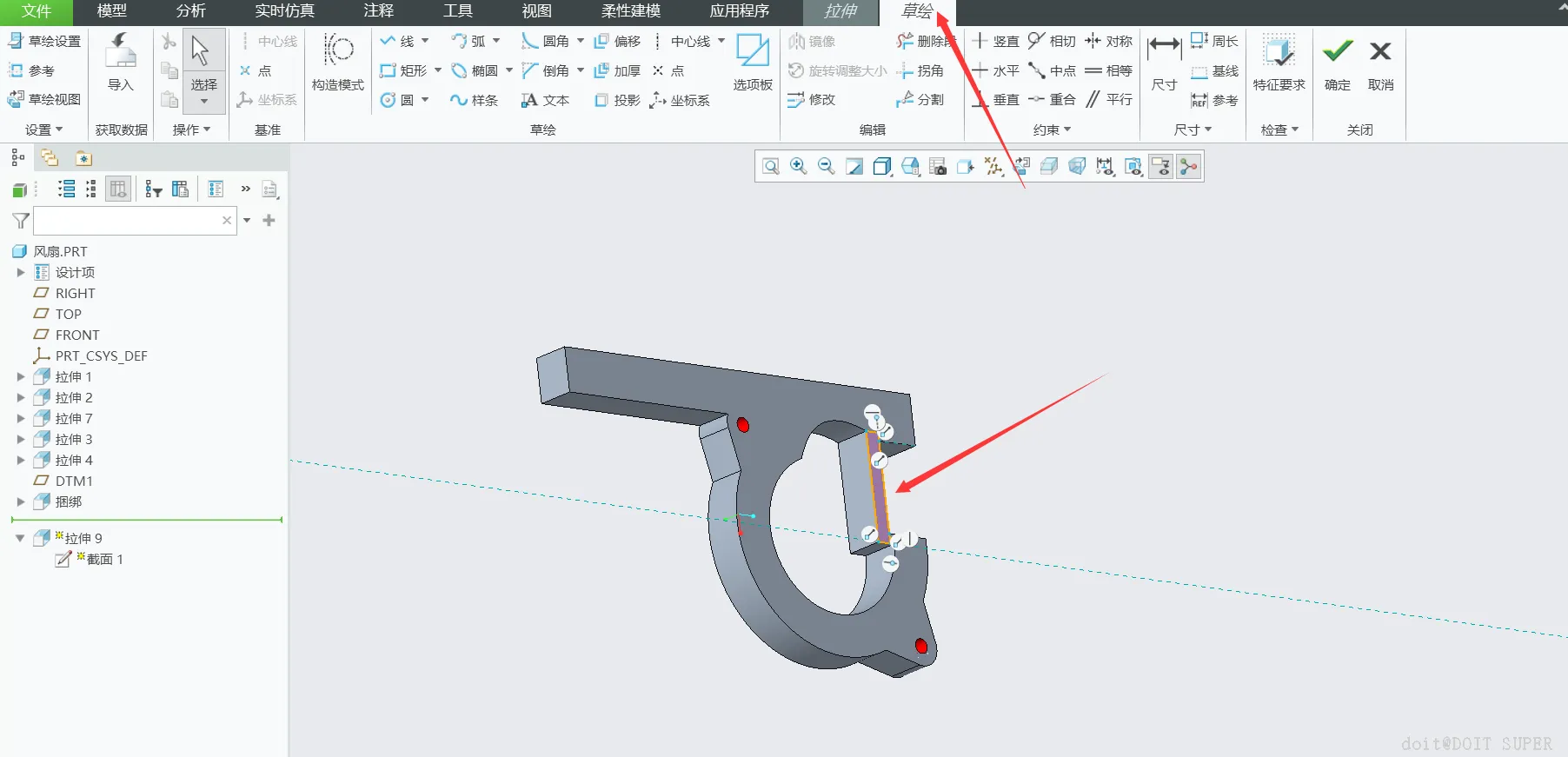The image size is (1568, 757).
Task: Toggle dimension display in graphics toolbar
Action: [x=1105, y=166]
